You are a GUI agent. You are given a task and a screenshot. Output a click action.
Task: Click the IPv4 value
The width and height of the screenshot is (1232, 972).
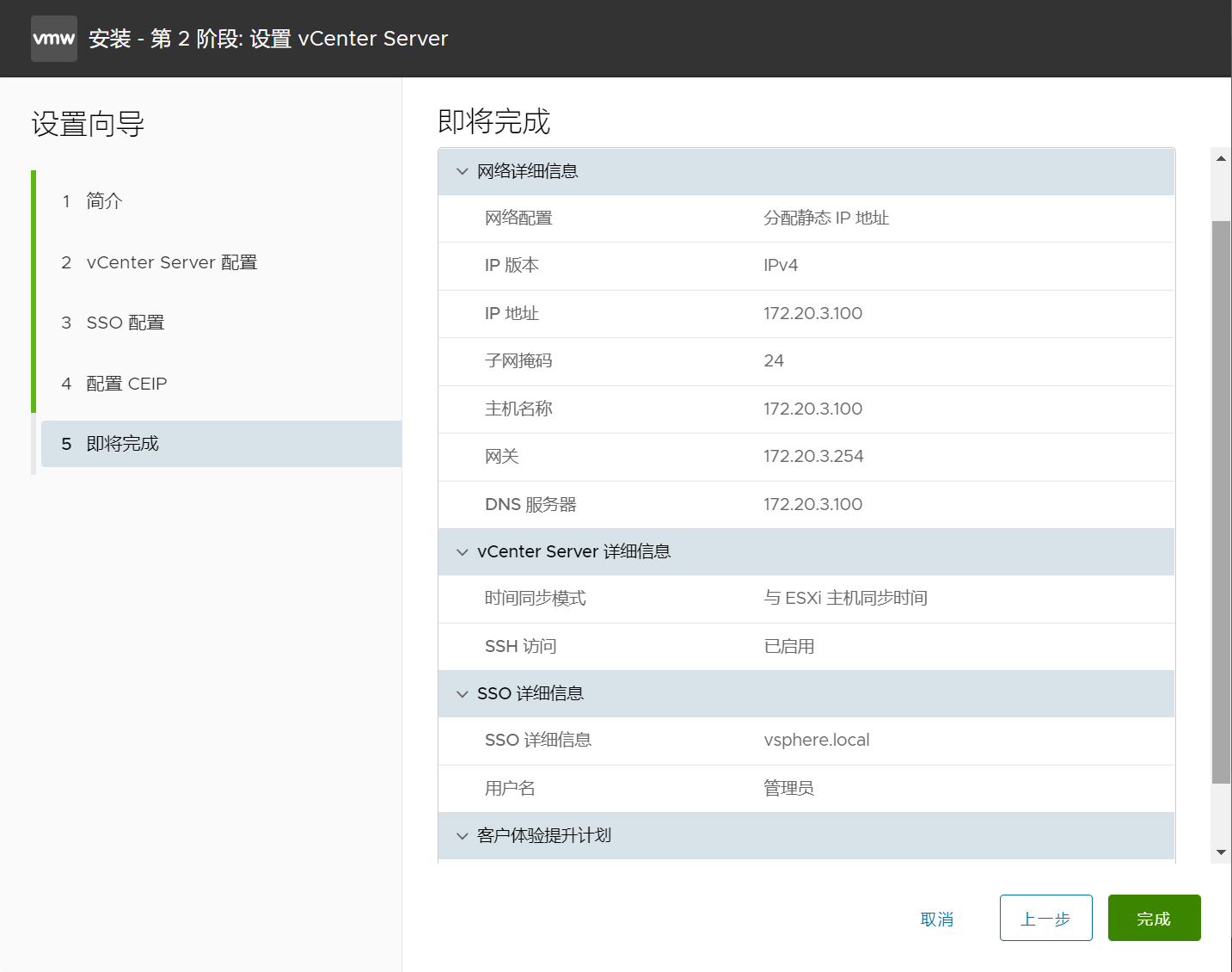(x=781, y=265)
